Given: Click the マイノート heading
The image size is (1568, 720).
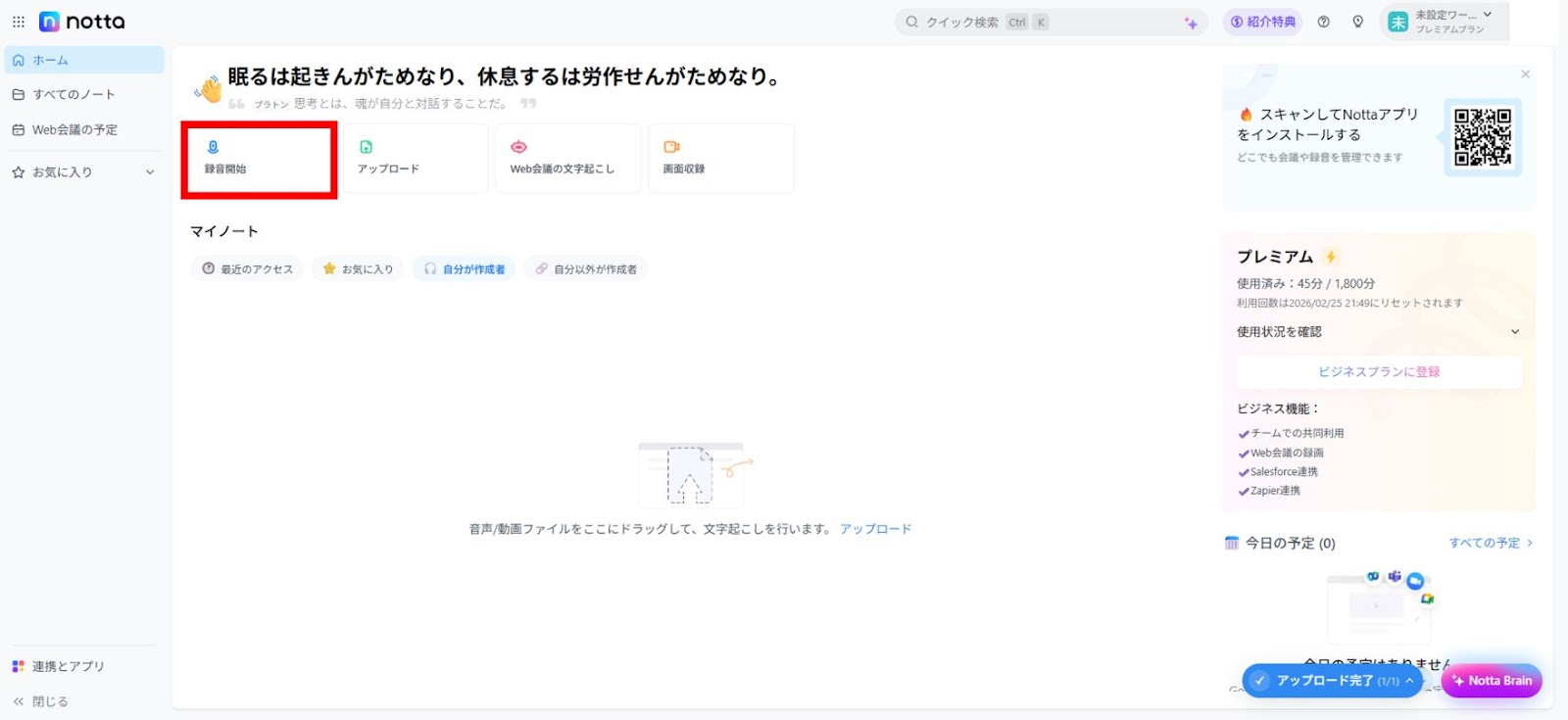Looking at the screenshot, I should 224,231.
